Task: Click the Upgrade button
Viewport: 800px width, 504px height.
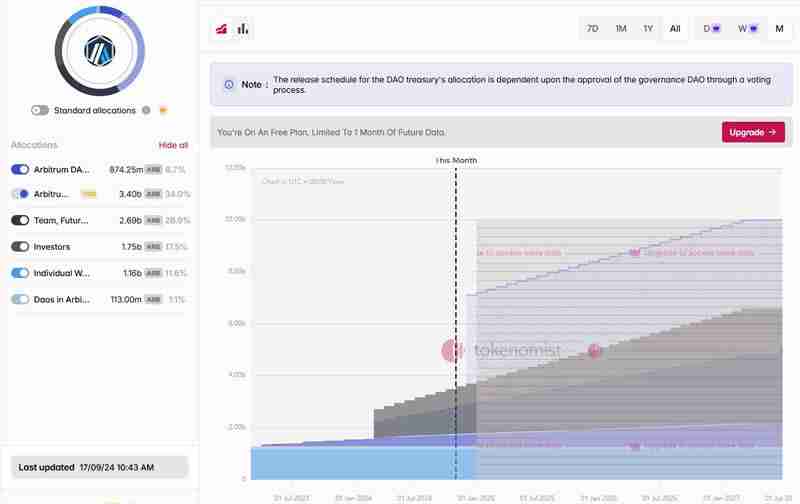Action: [752, 132]
